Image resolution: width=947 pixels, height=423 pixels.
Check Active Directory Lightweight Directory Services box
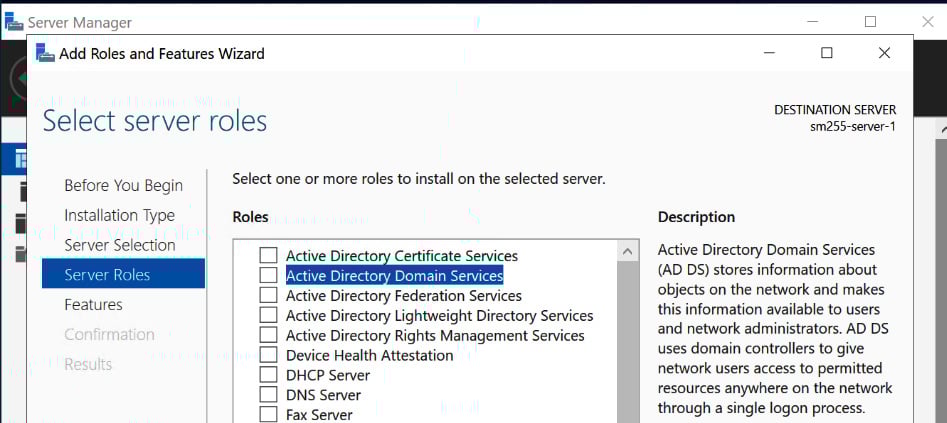268,315
